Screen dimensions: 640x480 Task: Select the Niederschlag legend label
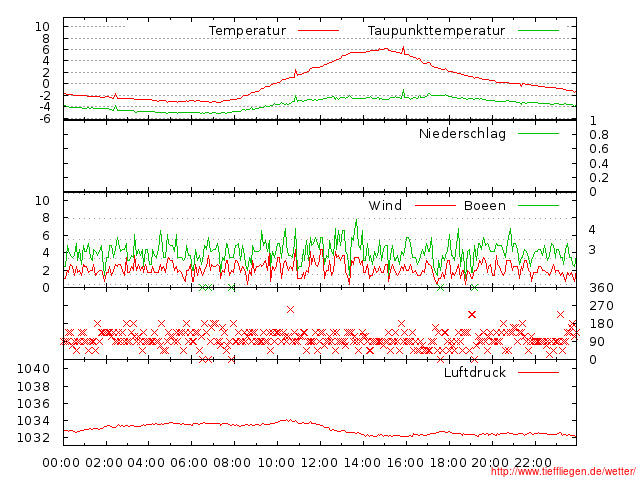462,134
